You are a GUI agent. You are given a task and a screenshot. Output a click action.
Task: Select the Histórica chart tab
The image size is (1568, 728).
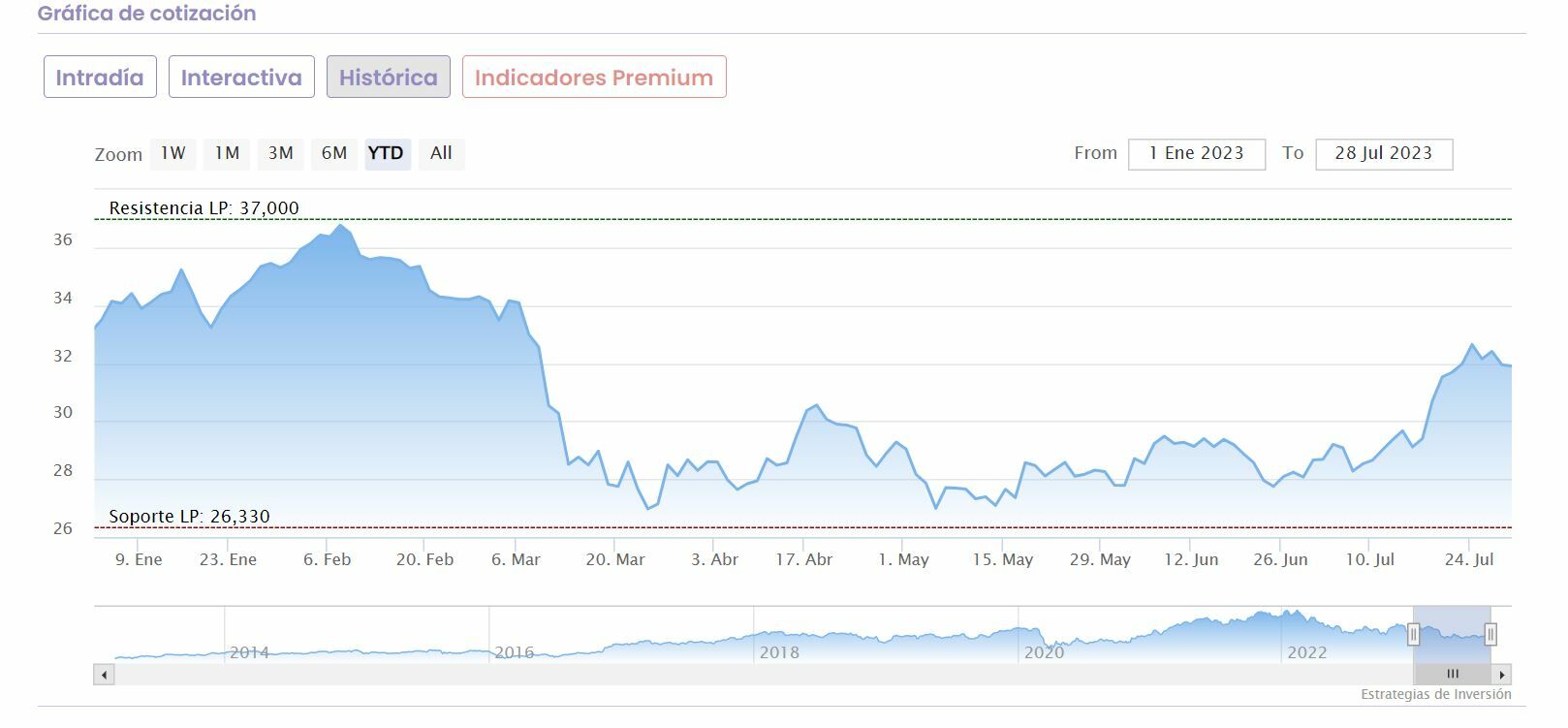click(388, 78)
